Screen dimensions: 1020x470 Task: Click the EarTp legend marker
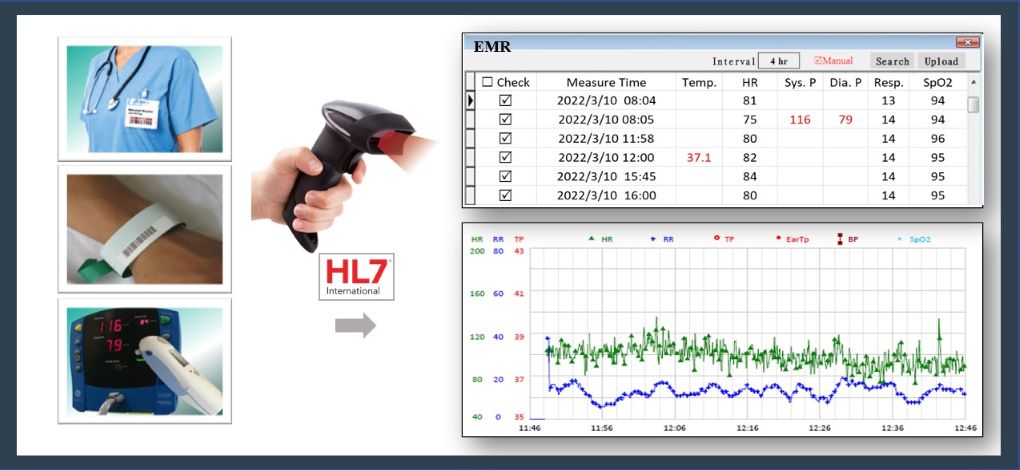coord(778,240)
